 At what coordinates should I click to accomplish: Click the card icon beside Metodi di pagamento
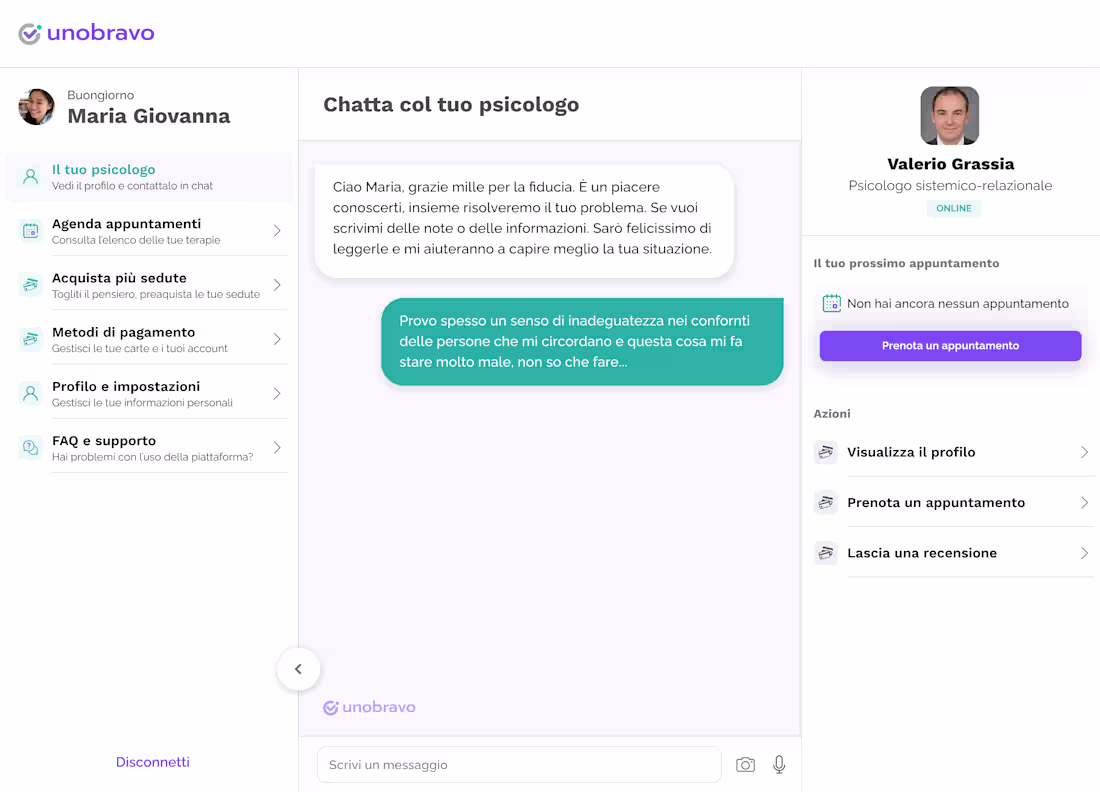click(x=30, y=339)
